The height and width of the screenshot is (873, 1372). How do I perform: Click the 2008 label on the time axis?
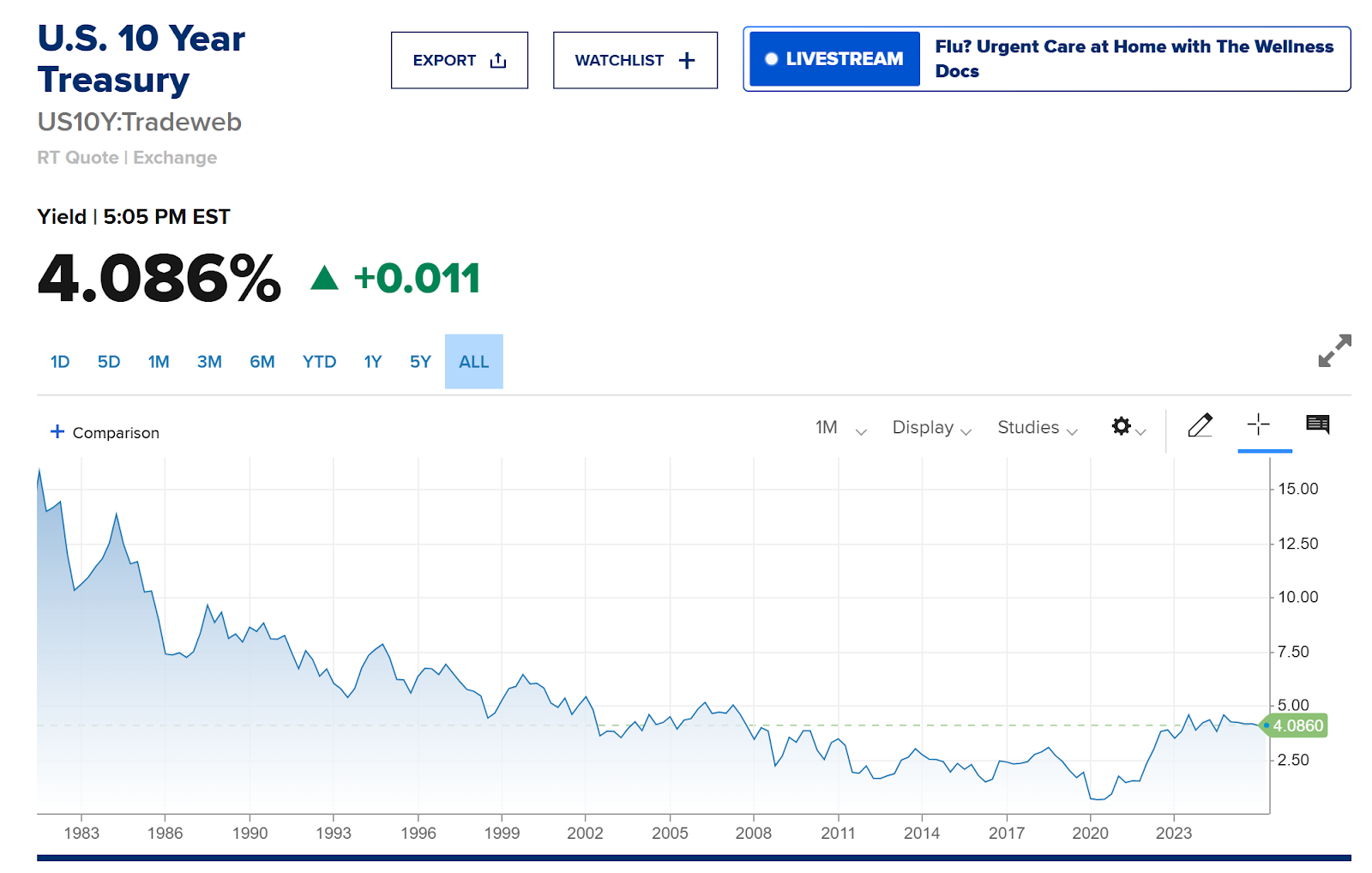pyautogui.click(x=753, y=833)
